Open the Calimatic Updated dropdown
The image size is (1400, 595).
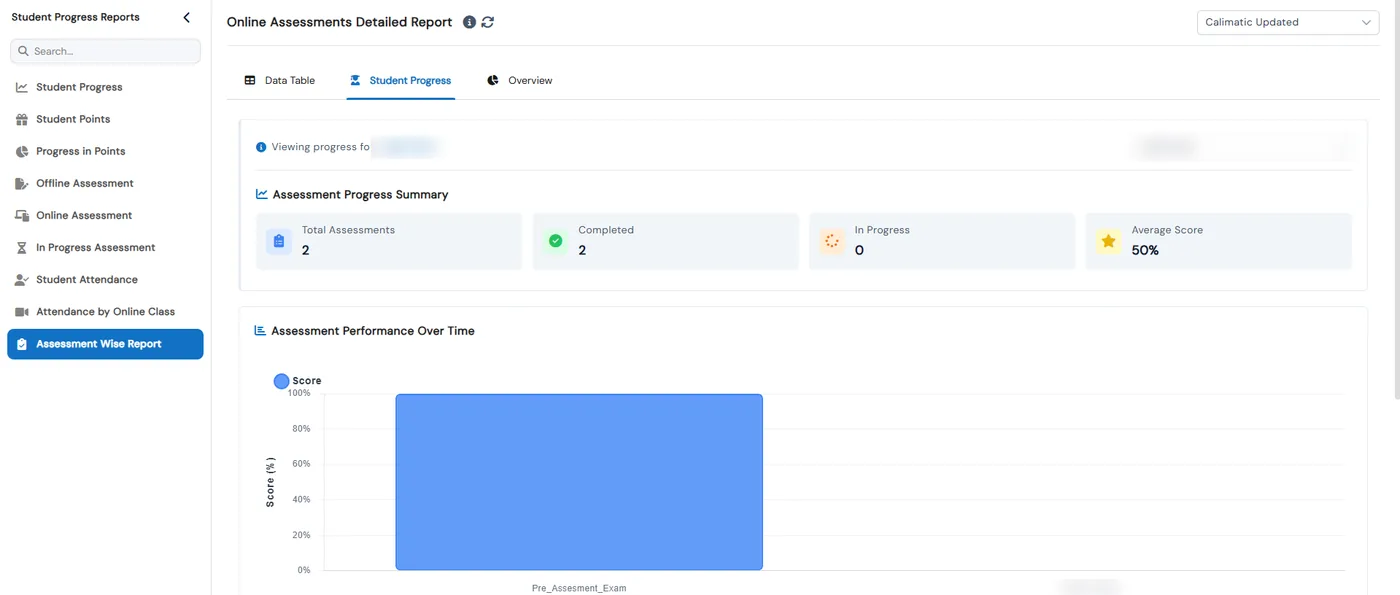click(1288, 22)
